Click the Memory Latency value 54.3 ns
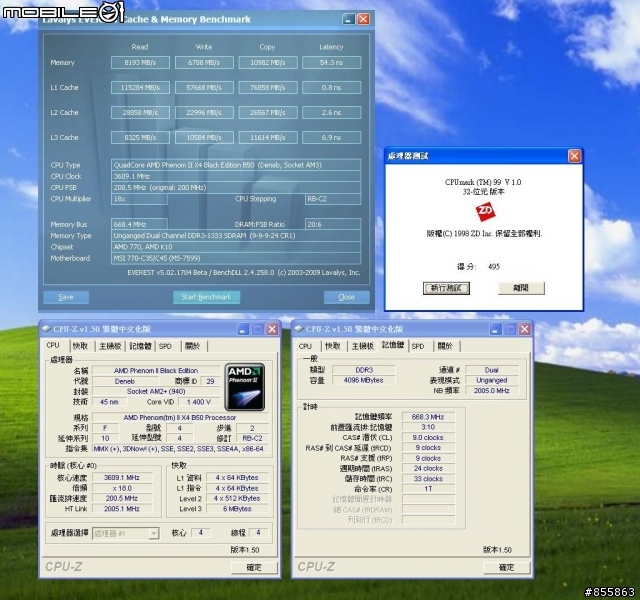The height and width of the screenshot is (600, 640). [x=331, y=62]
